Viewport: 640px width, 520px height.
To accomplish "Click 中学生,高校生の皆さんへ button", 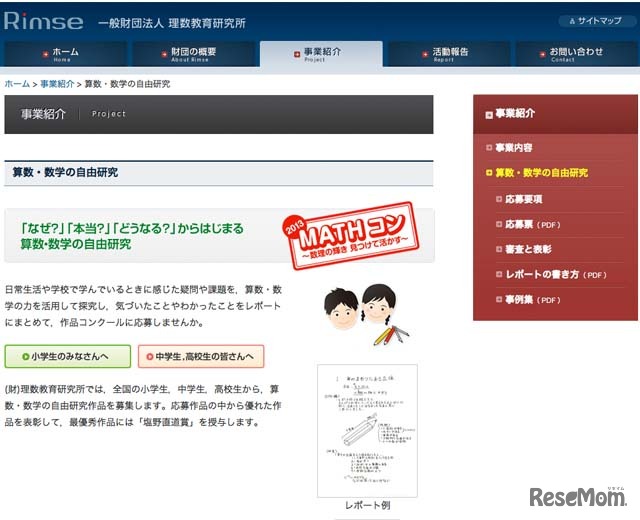I will click(201, 356).
